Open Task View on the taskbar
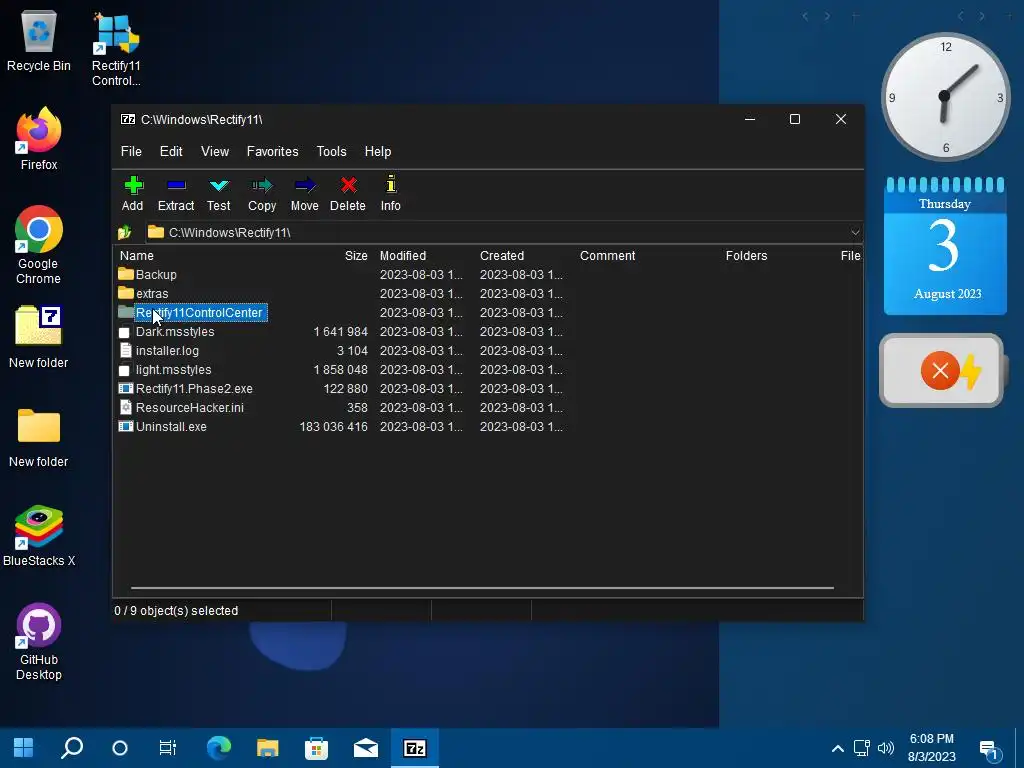1024x768 pixels. point(168,748)
